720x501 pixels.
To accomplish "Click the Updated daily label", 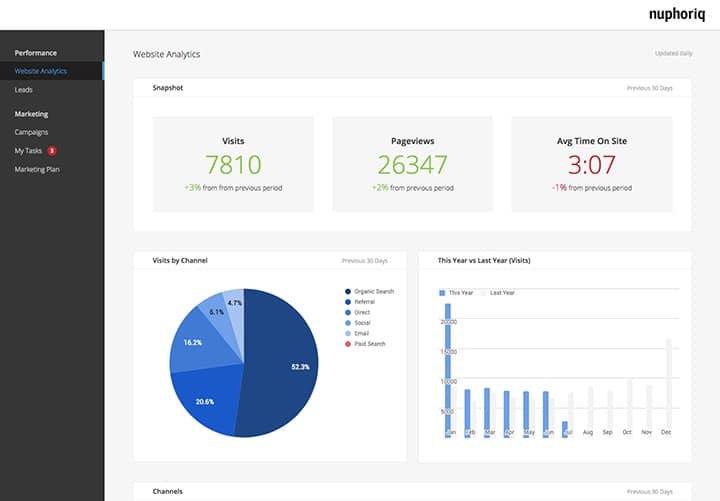I will [674, 53].
